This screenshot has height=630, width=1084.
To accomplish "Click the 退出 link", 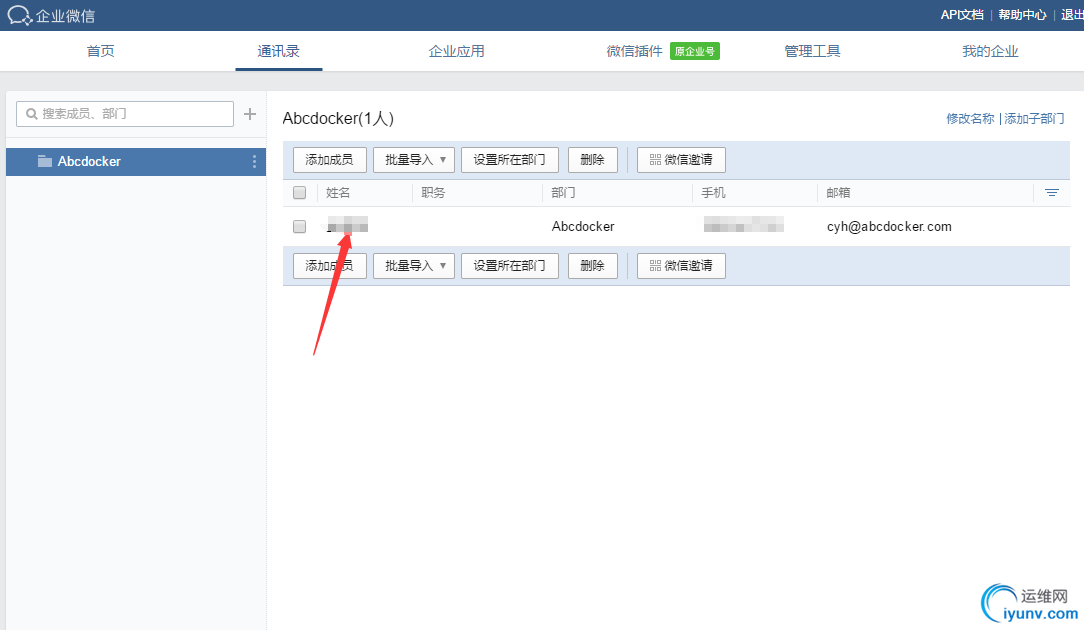I will coord(1072,15).
